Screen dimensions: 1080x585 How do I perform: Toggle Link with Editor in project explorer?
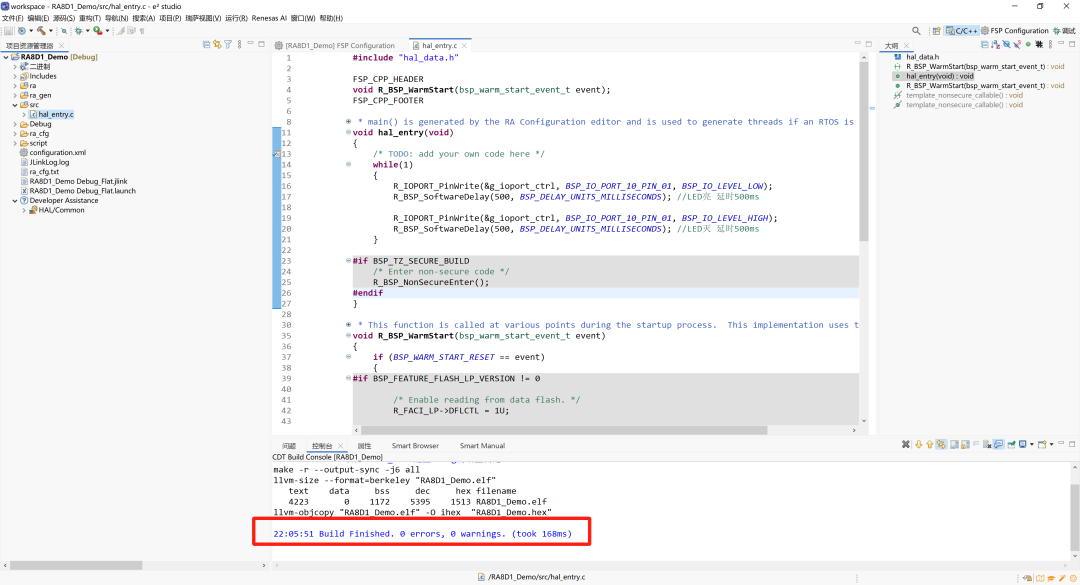tap(217, 44)
